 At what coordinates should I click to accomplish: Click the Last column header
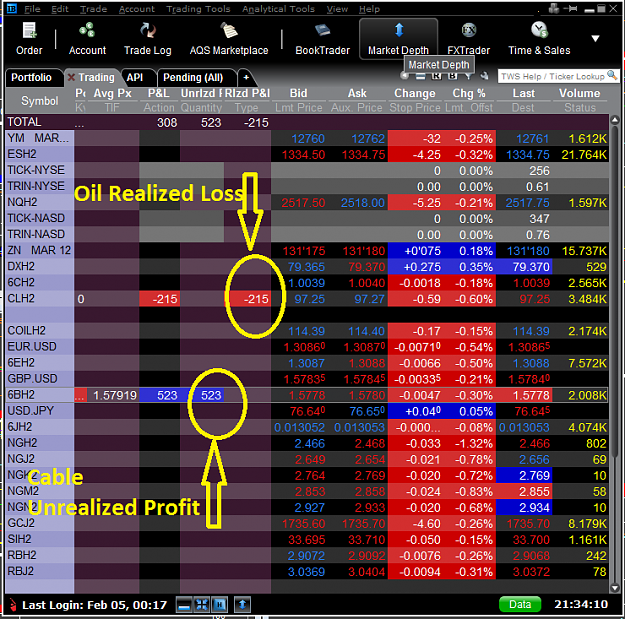[x=523, y=93]
